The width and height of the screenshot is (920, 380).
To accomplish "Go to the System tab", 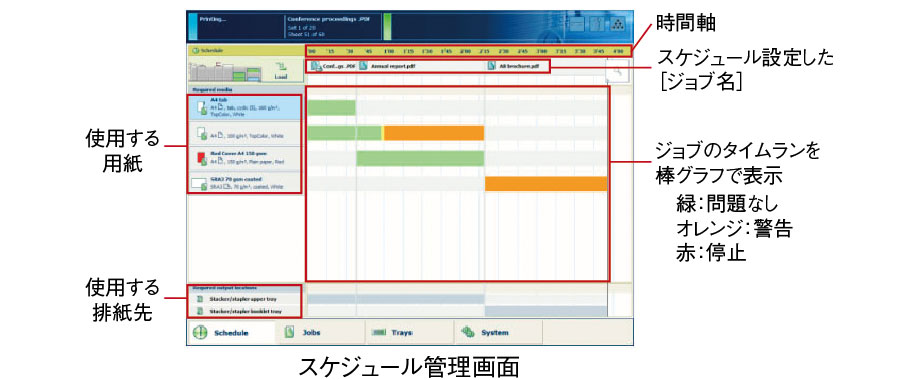I will click(x=498, y=332).
